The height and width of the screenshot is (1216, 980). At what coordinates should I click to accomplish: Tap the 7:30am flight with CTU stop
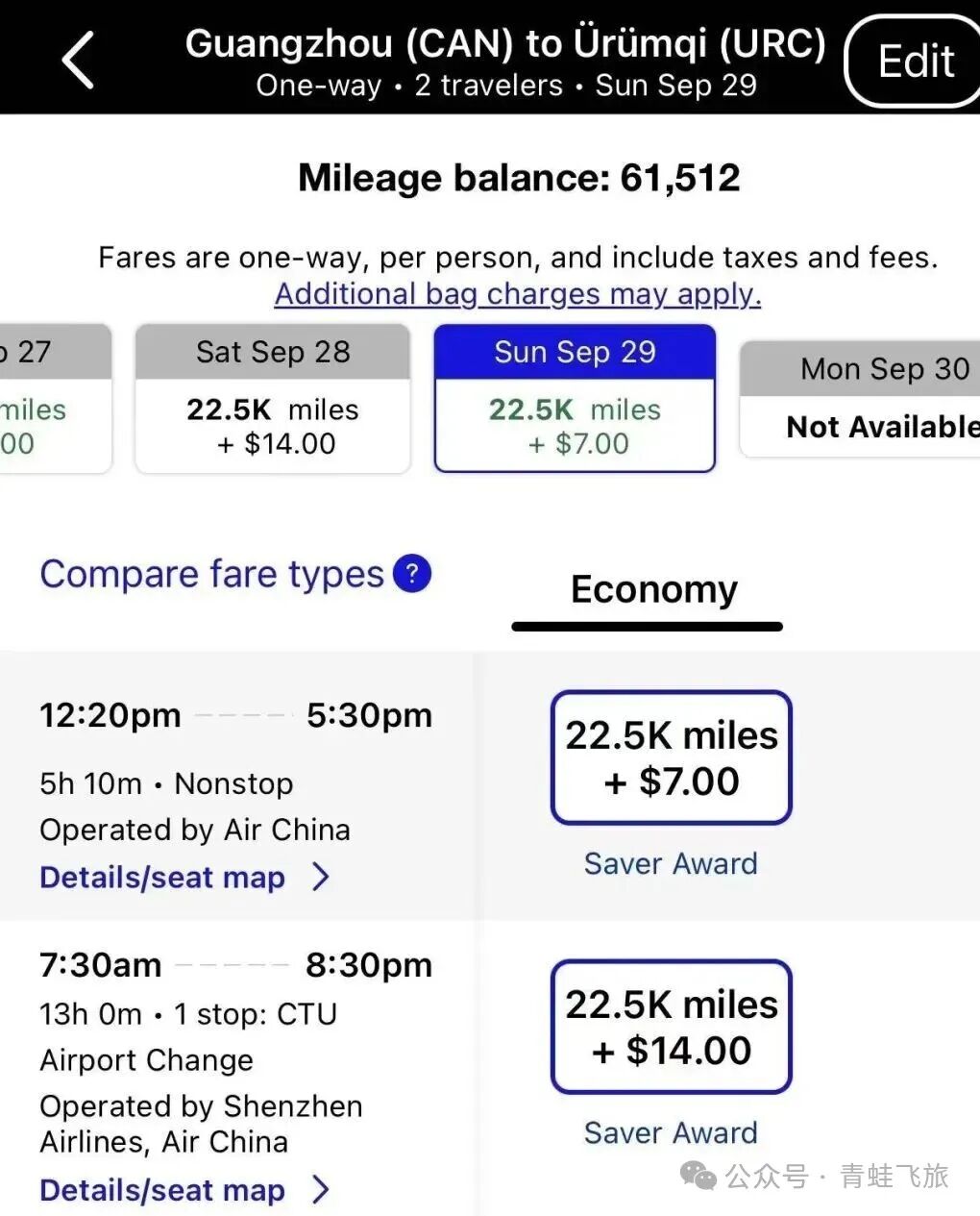(x=235, y=1038)
